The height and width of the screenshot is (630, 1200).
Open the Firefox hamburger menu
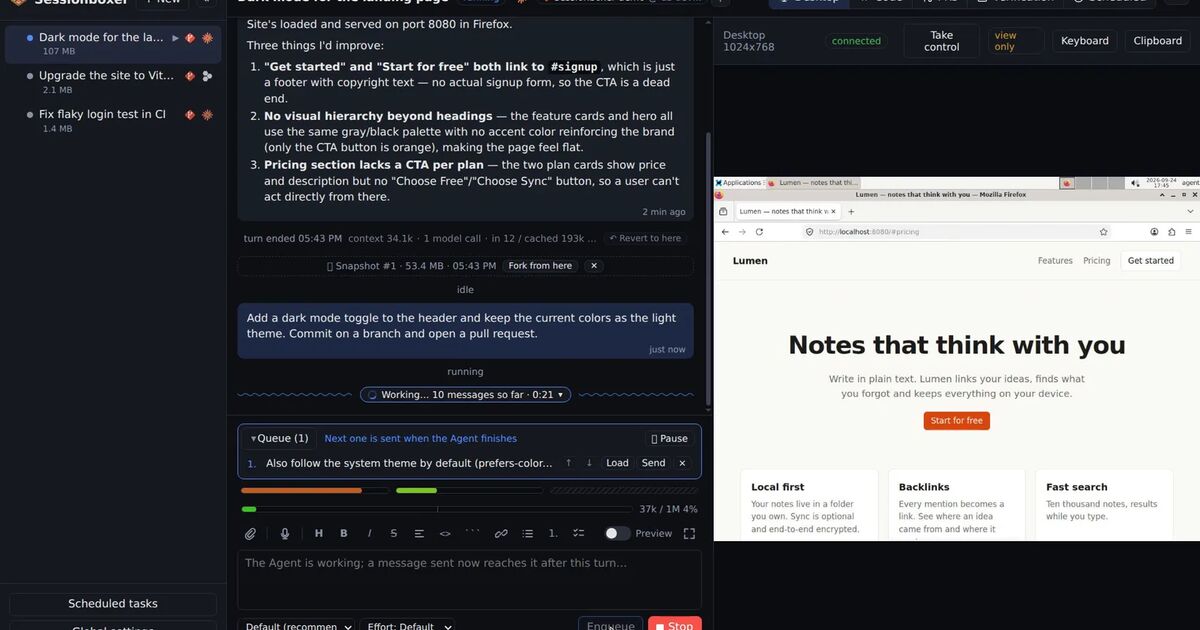pyautogui.click(x=1189, y=231)
